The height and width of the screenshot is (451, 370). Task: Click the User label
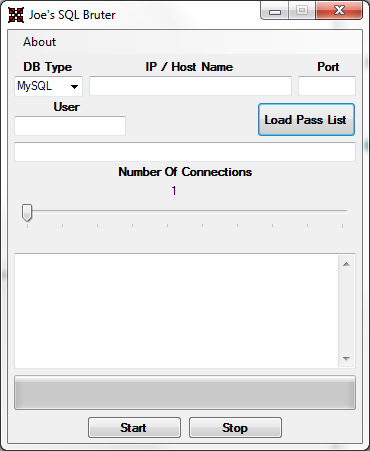pyautogui.click(x=67, y=107)
